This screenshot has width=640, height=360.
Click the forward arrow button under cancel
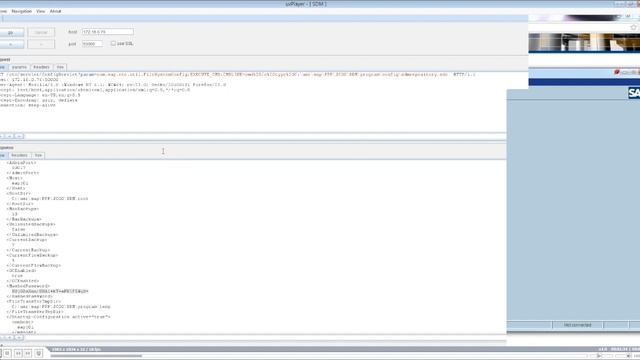point(41,44)
